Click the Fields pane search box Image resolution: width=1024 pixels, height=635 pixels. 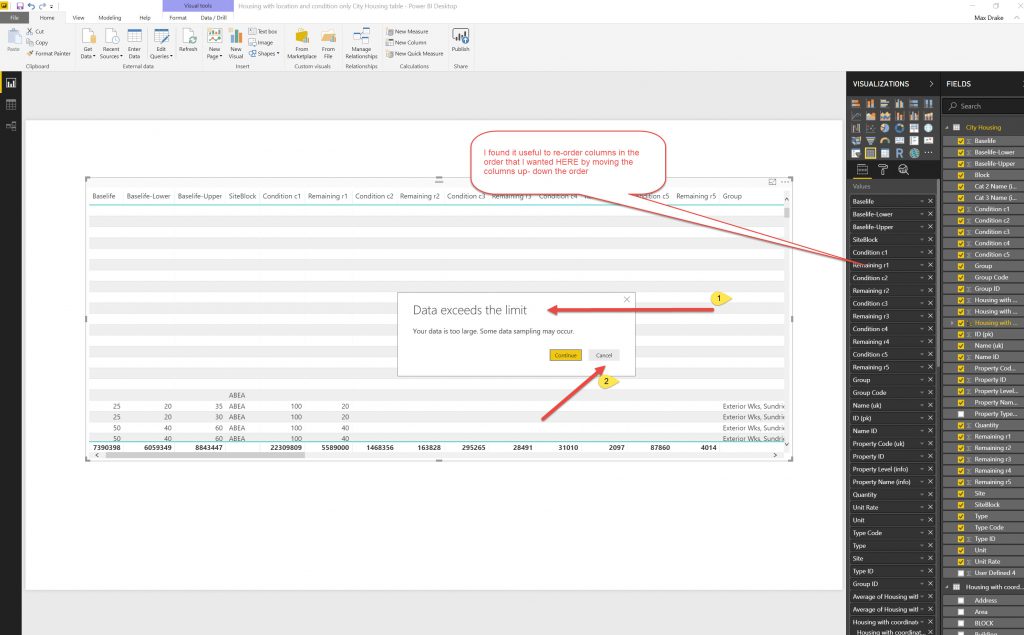pos(985,106)
